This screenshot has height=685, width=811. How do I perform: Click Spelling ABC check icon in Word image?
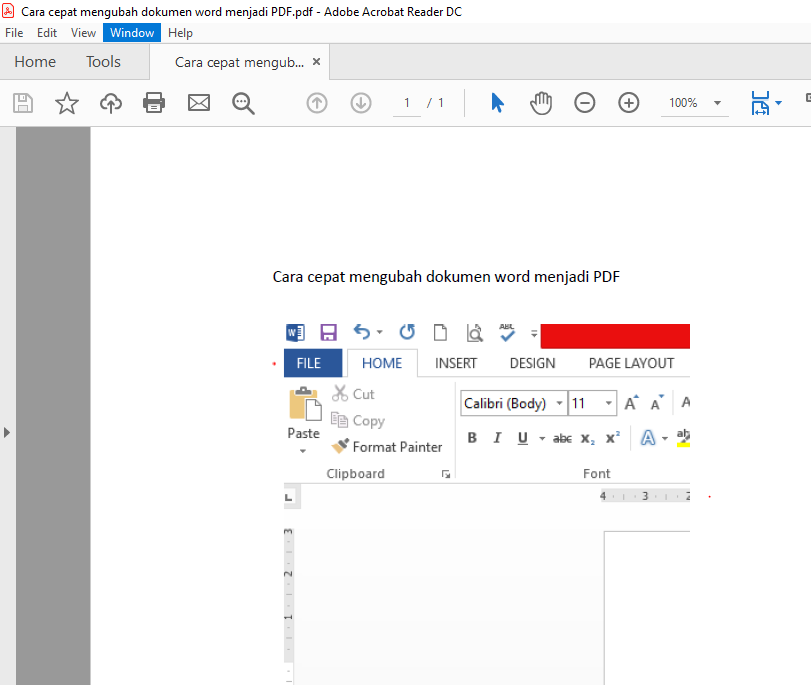[507, 332]
